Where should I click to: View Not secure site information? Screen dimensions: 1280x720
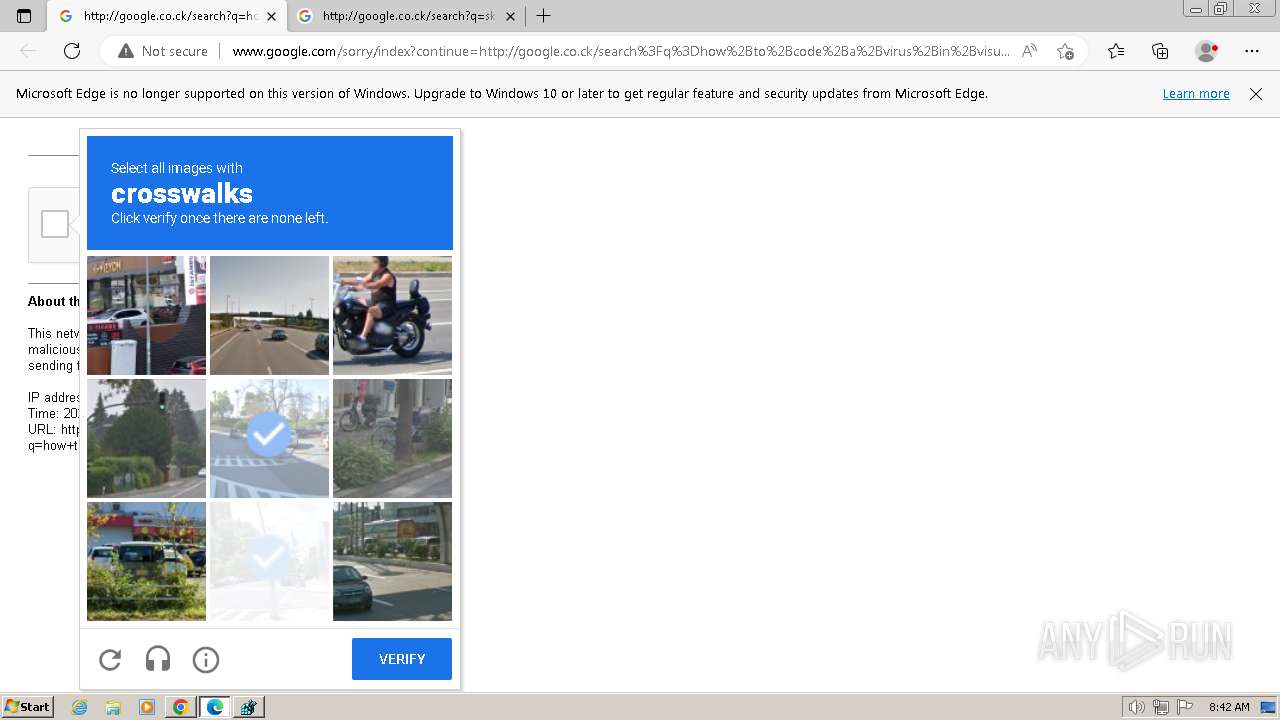[x=163, y=51]
